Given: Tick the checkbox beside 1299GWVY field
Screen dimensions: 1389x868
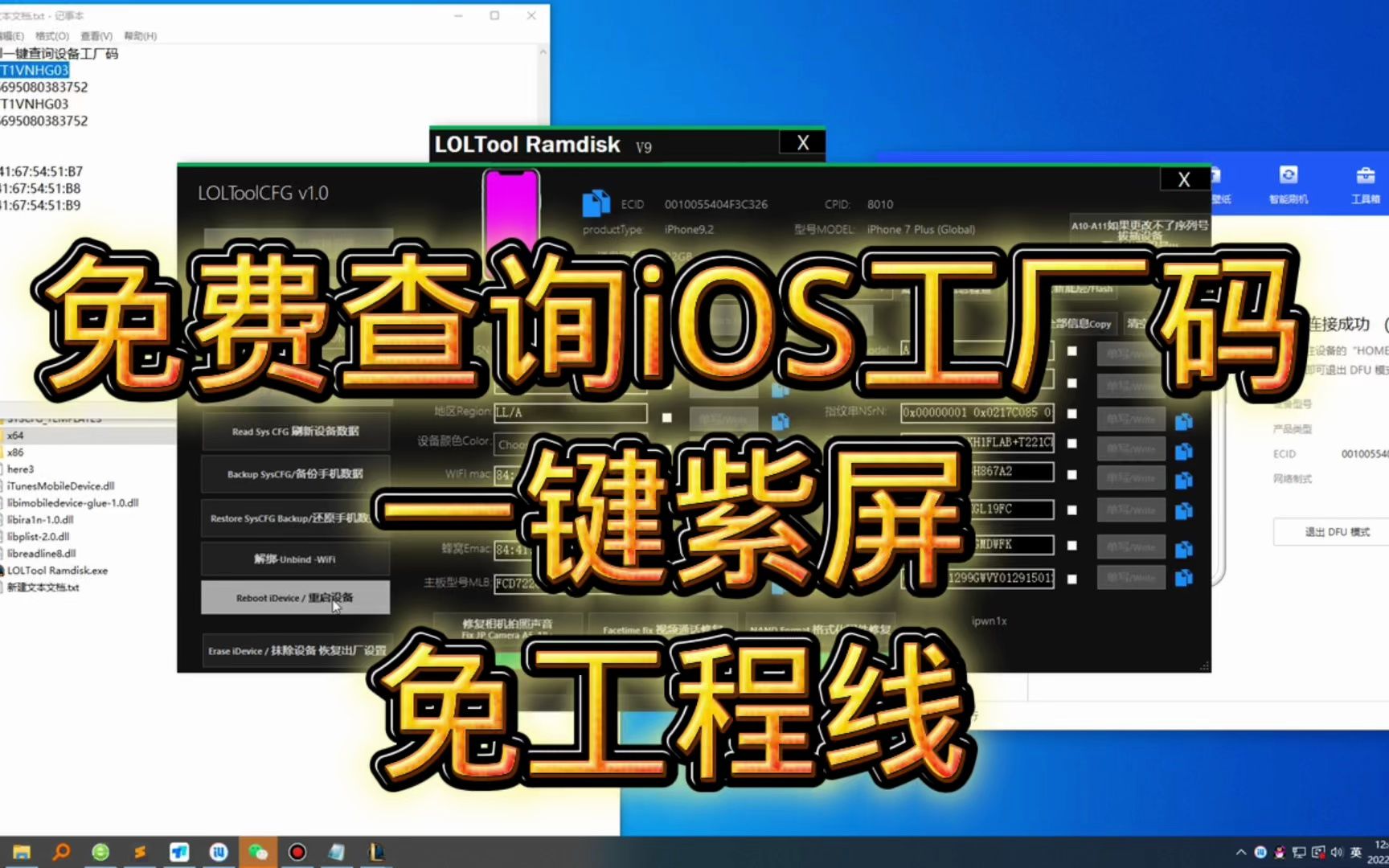Looking at the screenshot, I should 1071,579.
